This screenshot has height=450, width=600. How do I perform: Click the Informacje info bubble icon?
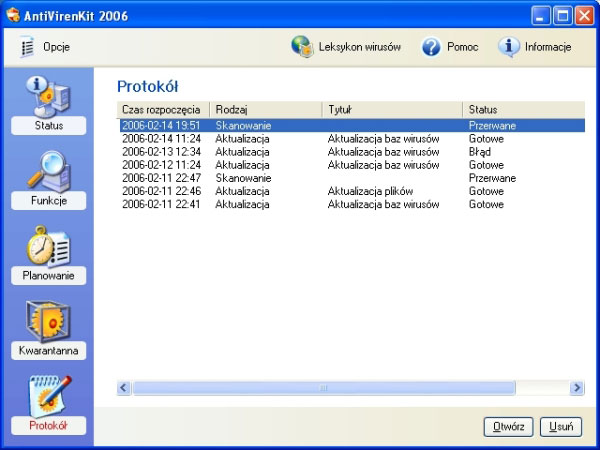[509, 47]
